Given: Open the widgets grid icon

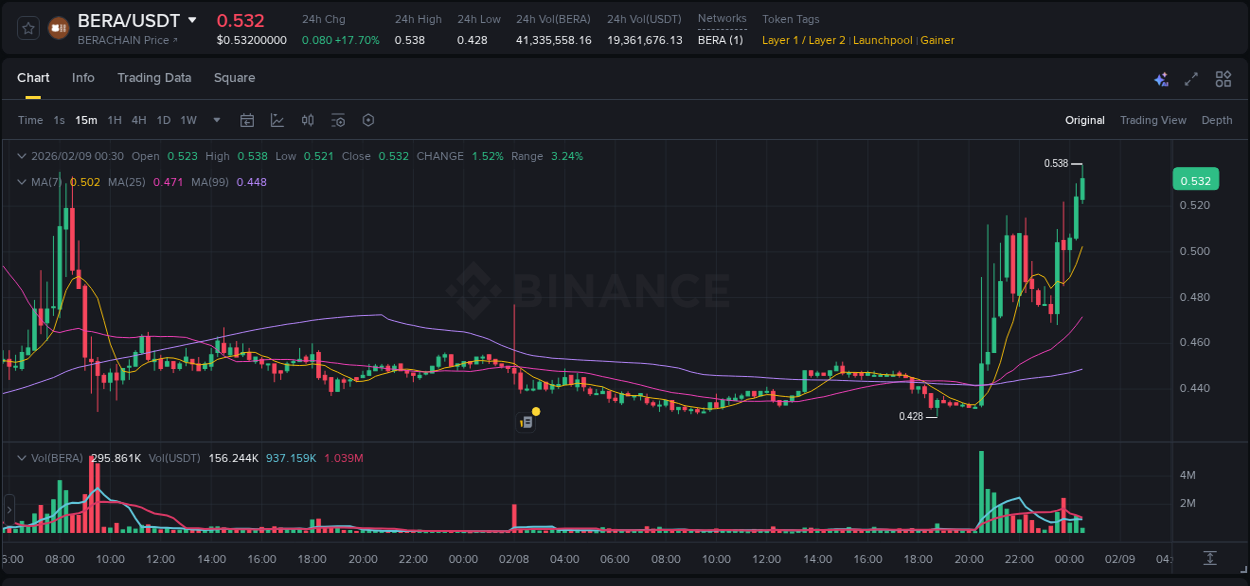Looking at the screenshot, I should pos(1221,78).
